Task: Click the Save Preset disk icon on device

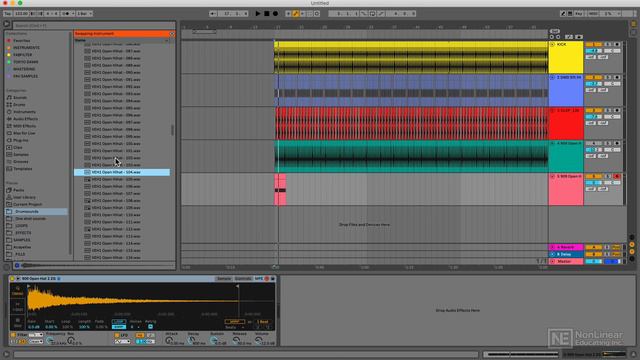Action: tap(273, 279)
